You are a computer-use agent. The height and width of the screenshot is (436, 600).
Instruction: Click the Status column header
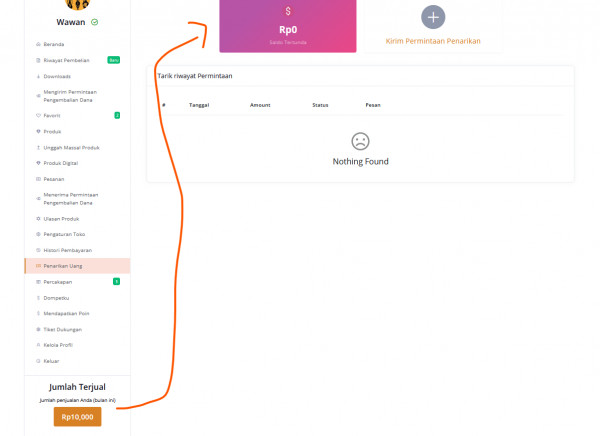pyautogui.click(x=320, y=105)
